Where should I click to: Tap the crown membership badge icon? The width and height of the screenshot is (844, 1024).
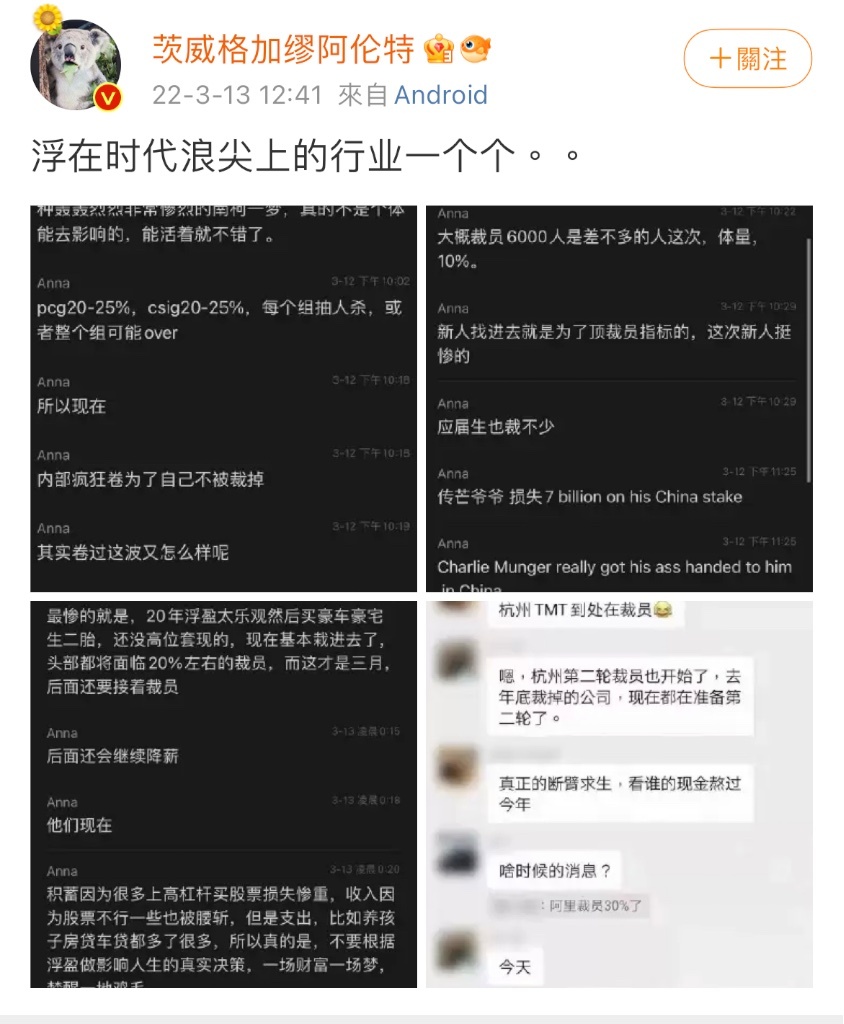point(439,49)
